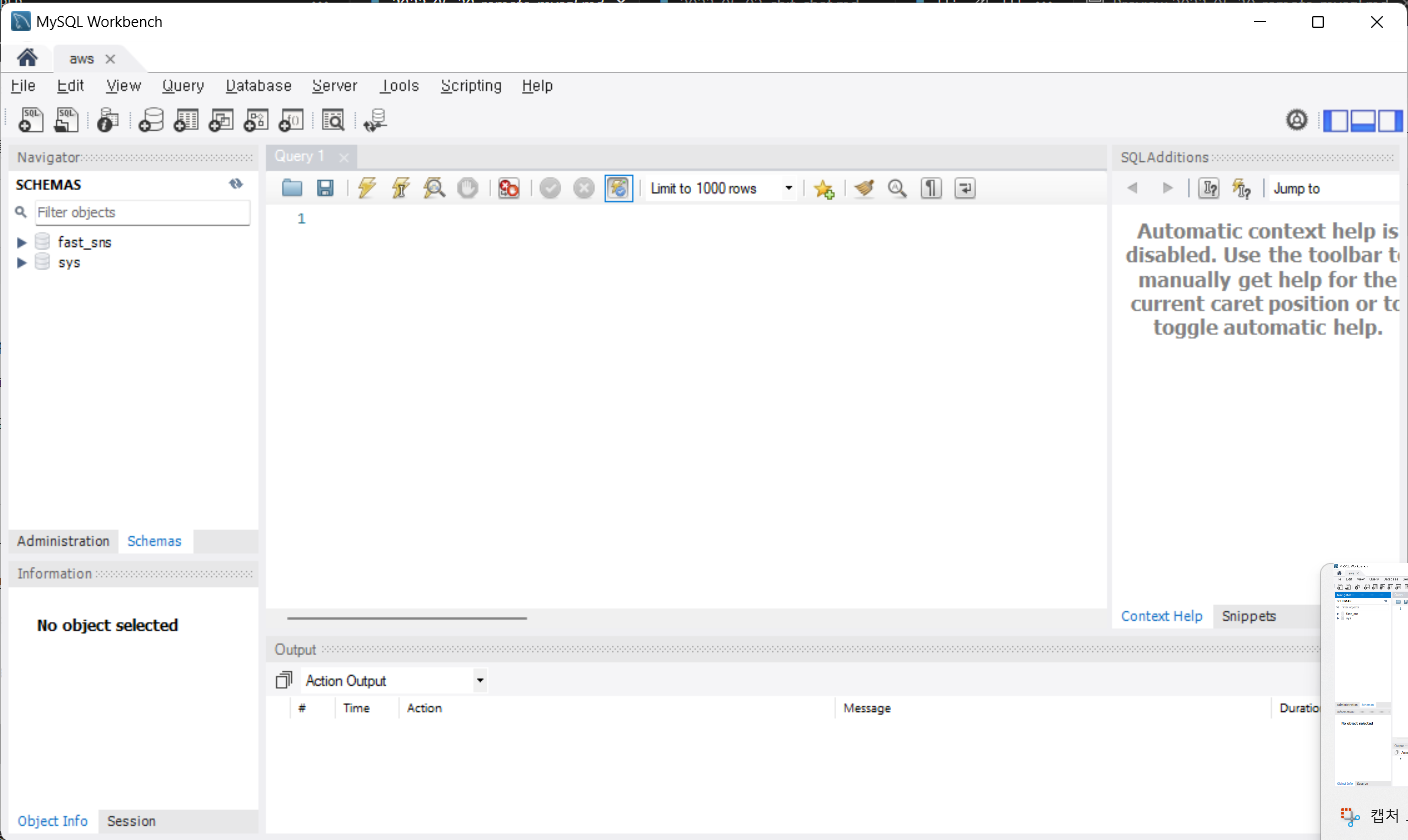Image resolution: width=1408 pixels, height=840 pixels.
Task: Toggle autocommit mode in the query toolbar
Action: click(618, 188)
